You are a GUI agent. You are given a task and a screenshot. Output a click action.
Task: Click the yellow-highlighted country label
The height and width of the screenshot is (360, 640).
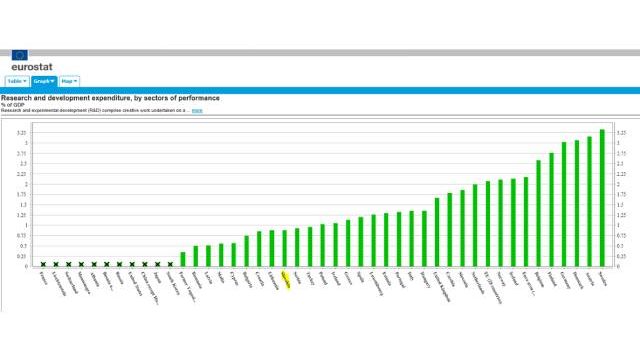(286, 280)
